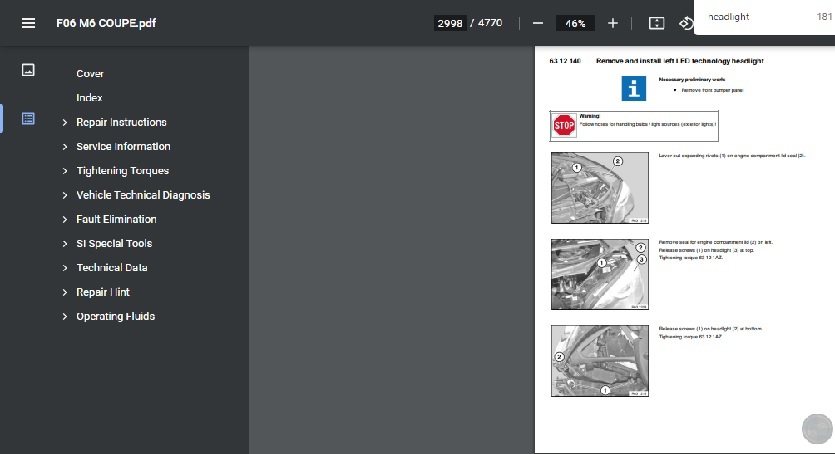
Task: Click the blue info icon on page
Action: click(634, 88)
